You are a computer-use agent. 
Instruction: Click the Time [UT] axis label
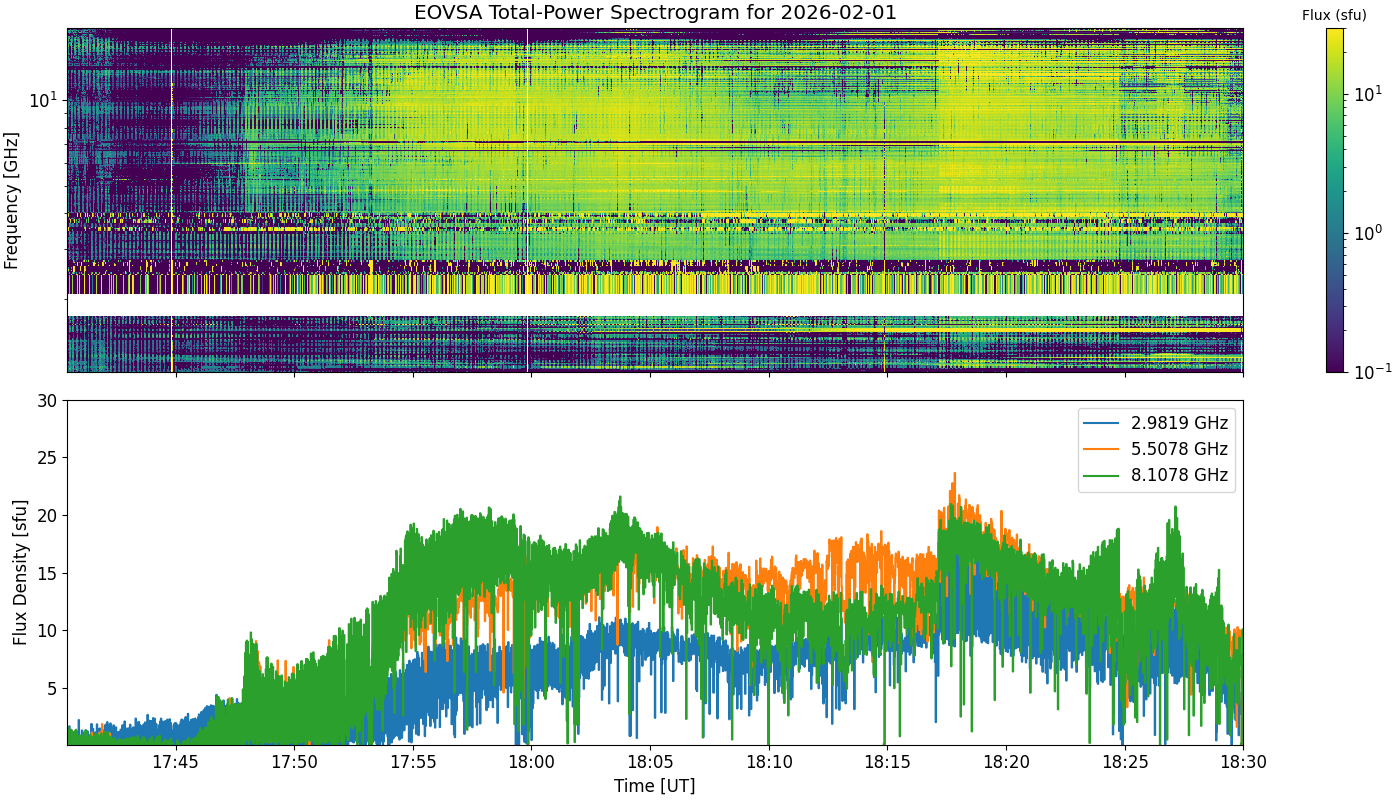click(655, 785)
